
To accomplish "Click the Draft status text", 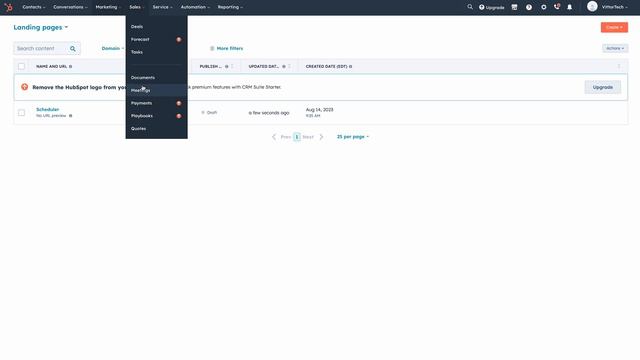I will pyautogui.click(x=212, y=113).
